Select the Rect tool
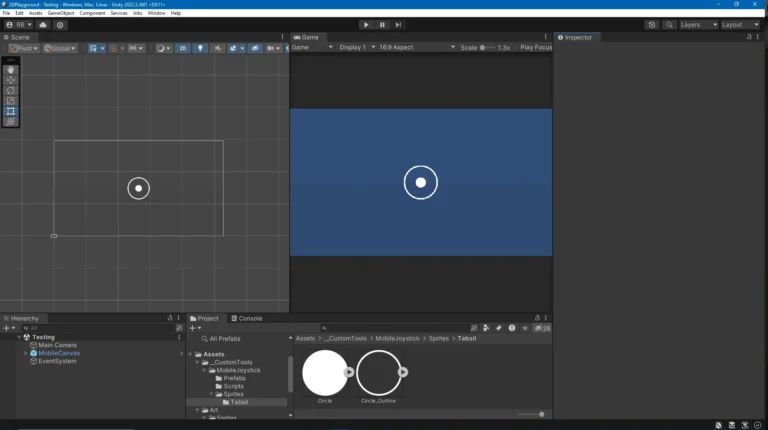 click(11, 111)
